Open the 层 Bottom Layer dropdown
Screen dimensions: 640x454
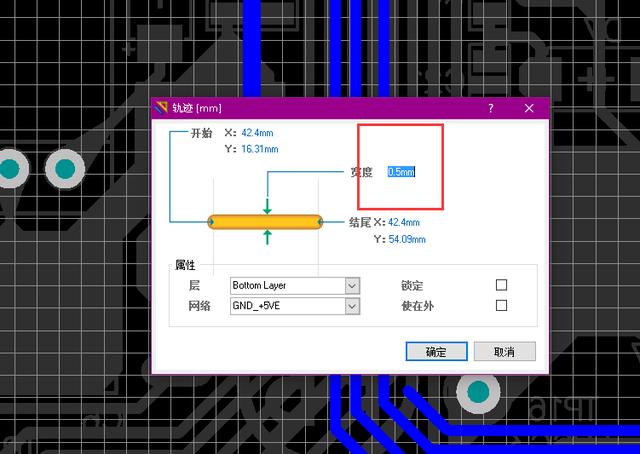[352, 285]
